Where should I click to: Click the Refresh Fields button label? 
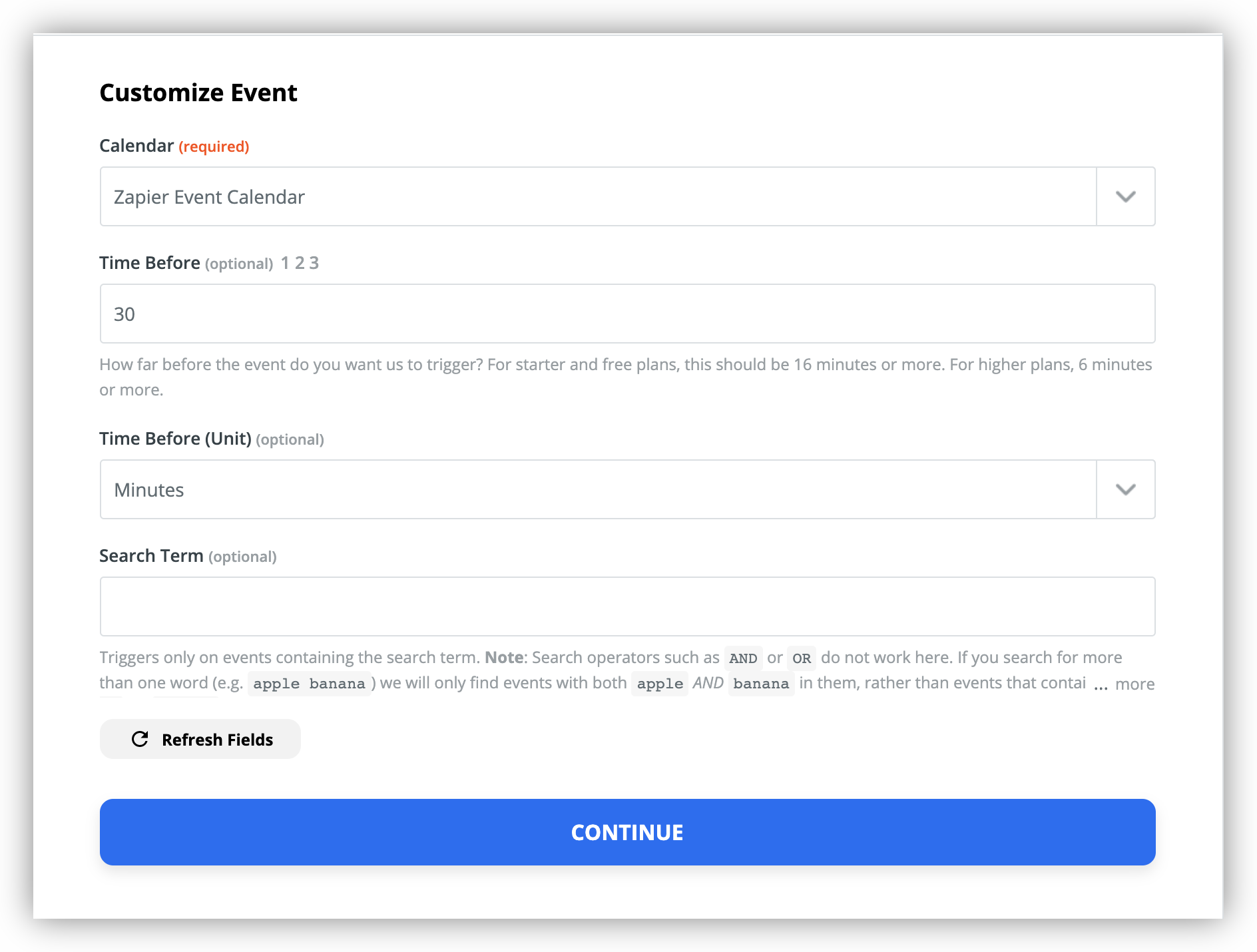tap(217, 740)
